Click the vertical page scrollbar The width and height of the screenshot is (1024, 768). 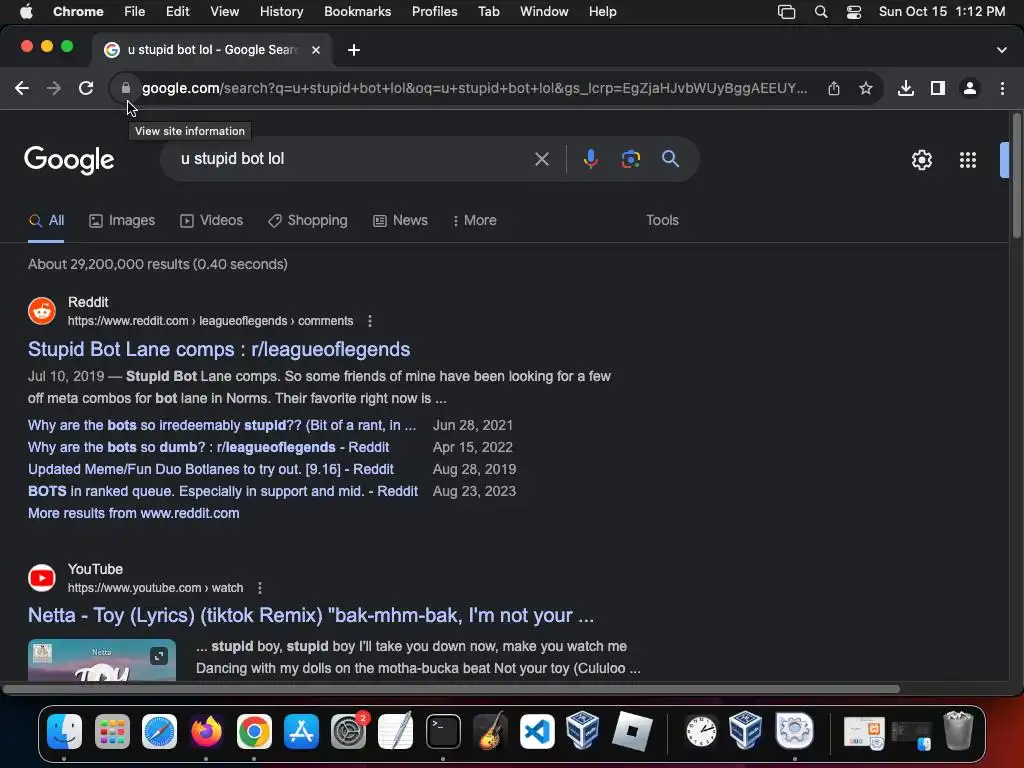click(x=1017, y=176)
